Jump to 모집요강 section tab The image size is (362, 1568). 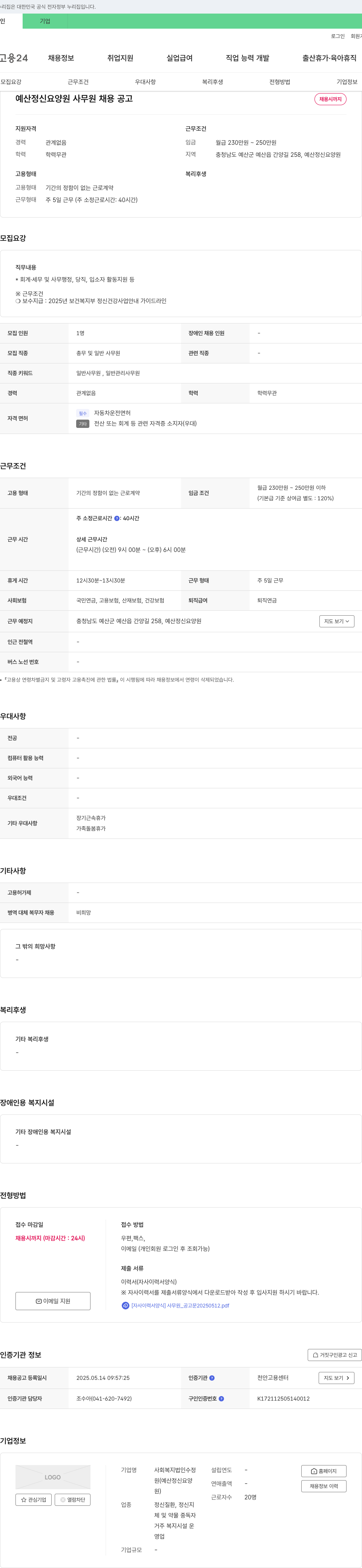[11, 82]
